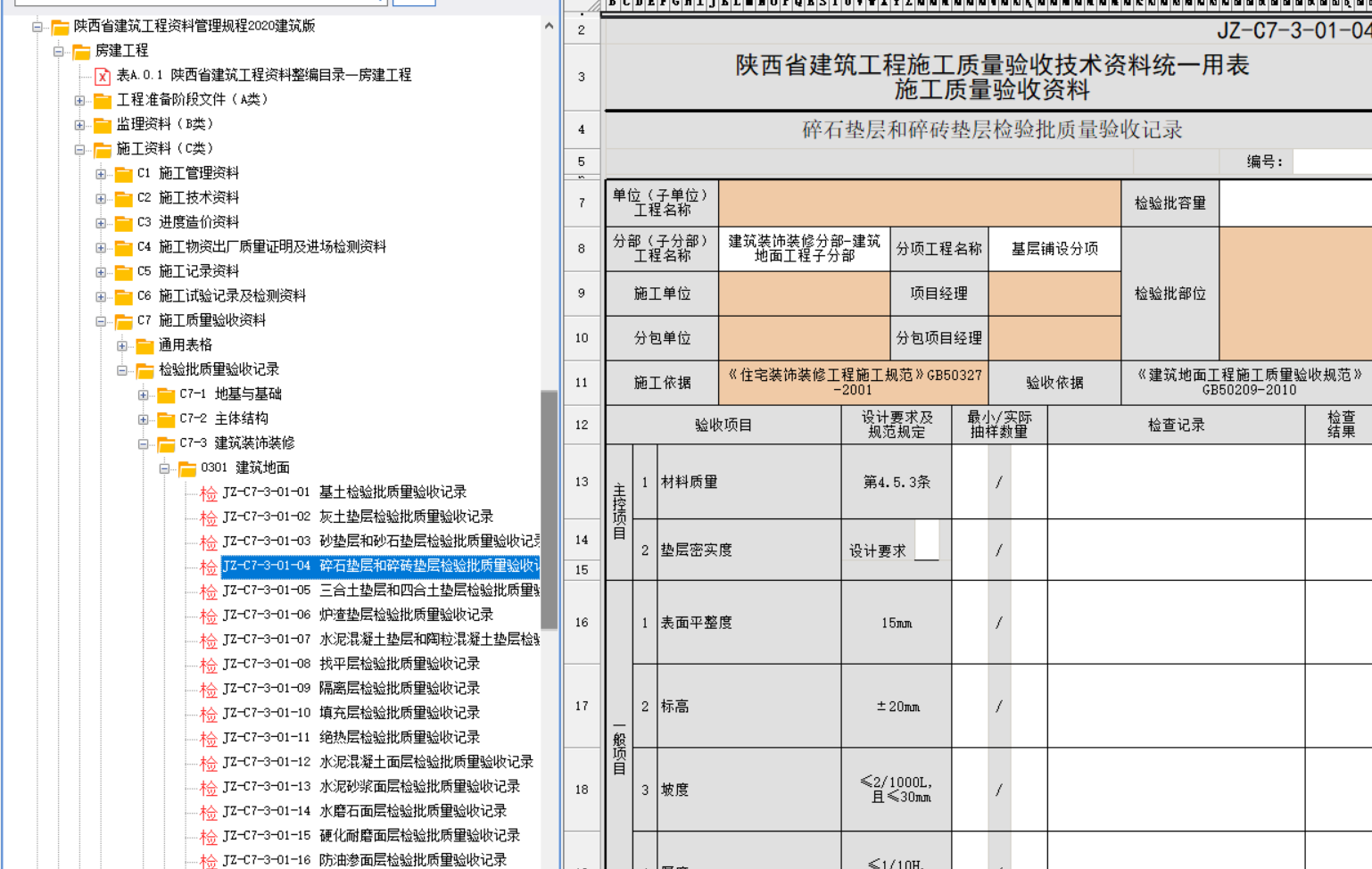Select JZ-C7-3-01-04 碎石垫层和碎砖垫层 record
Viewport: 1372px width, 869px height.
point(380,566)
